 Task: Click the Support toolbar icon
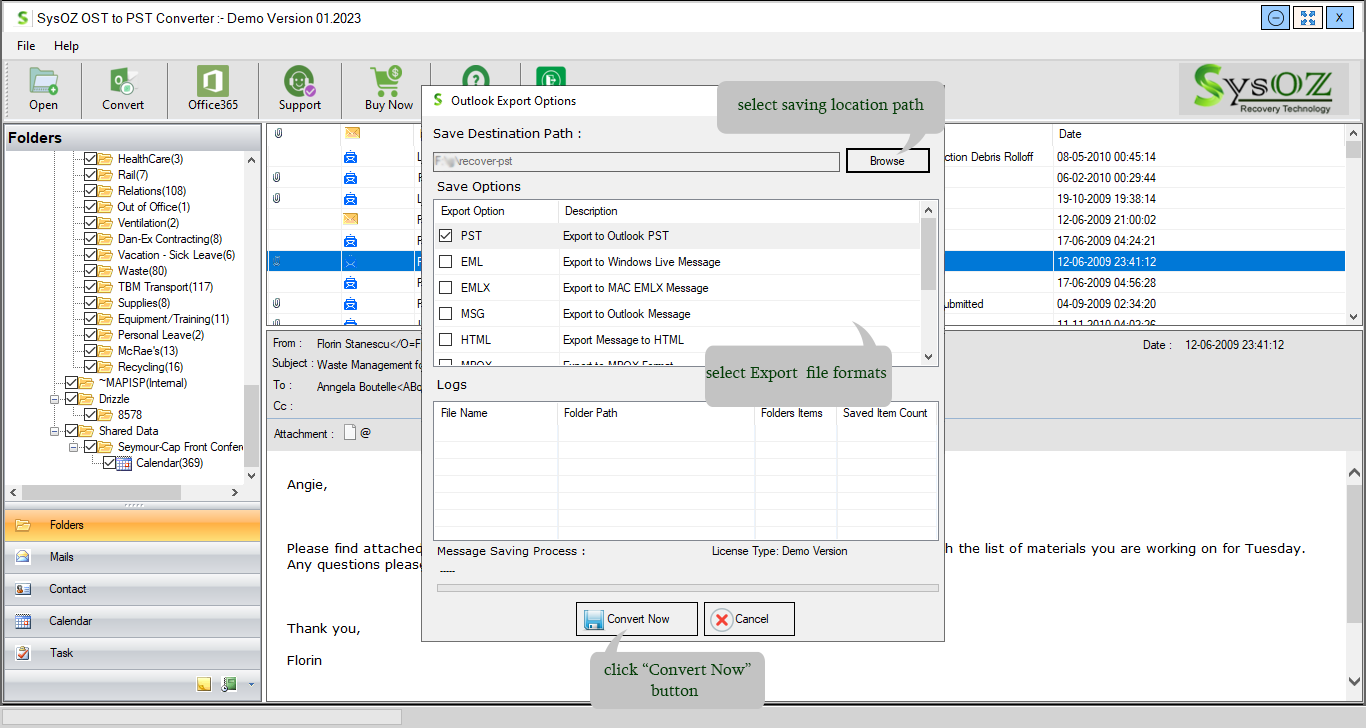click(x=299, y=88)
